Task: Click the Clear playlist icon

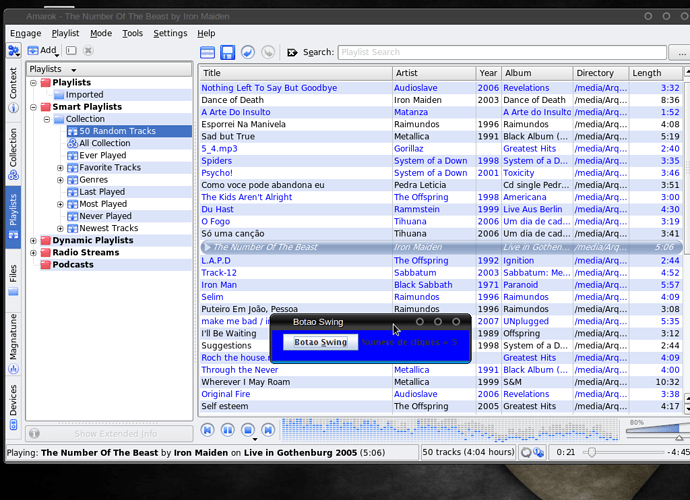Action: click(x=207, y=52)
